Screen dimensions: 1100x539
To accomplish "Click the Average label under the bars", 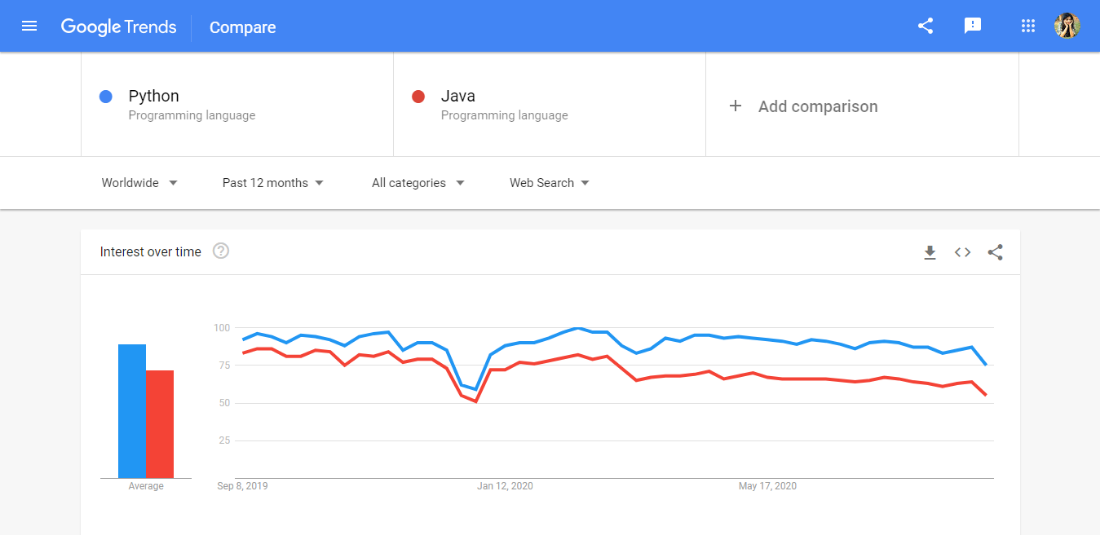I will [146, 486].
